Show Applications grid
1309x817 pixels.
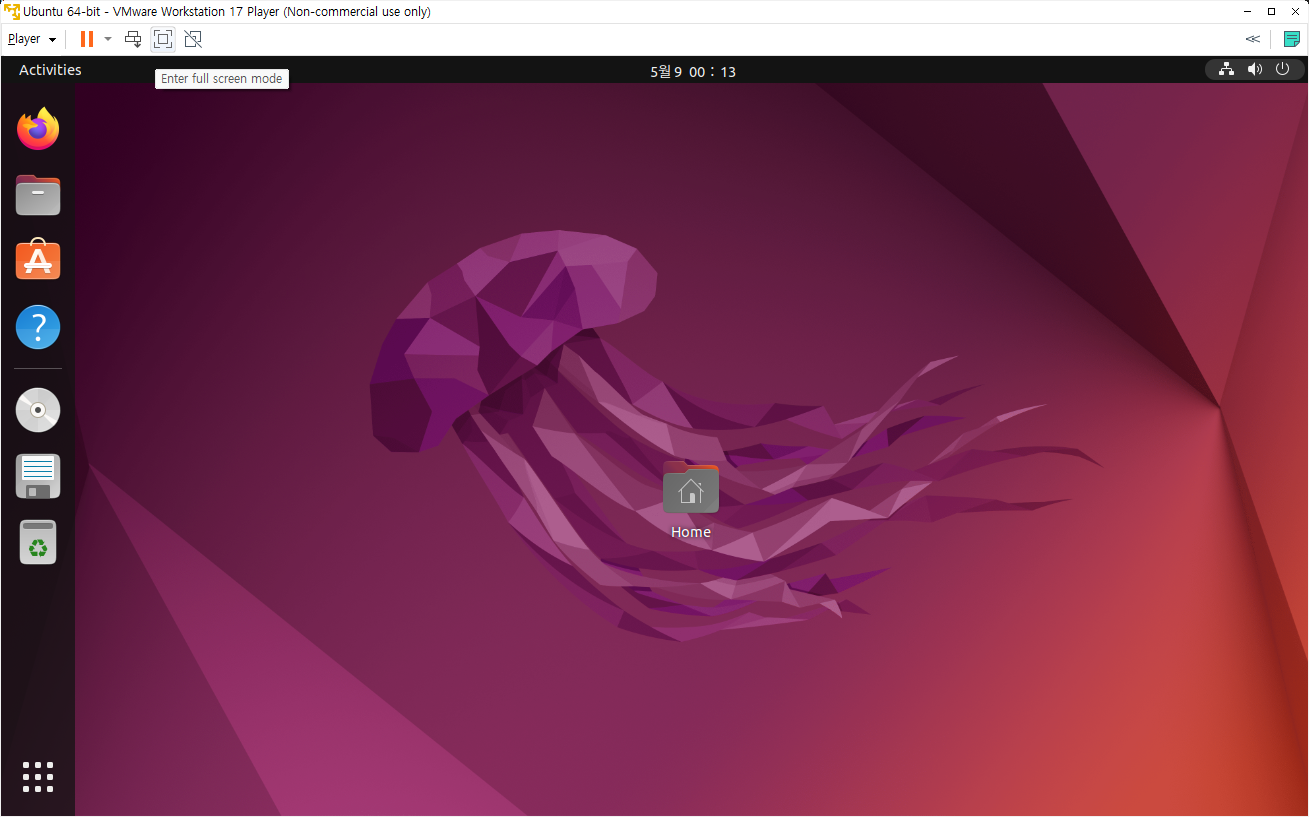[38, 777]
